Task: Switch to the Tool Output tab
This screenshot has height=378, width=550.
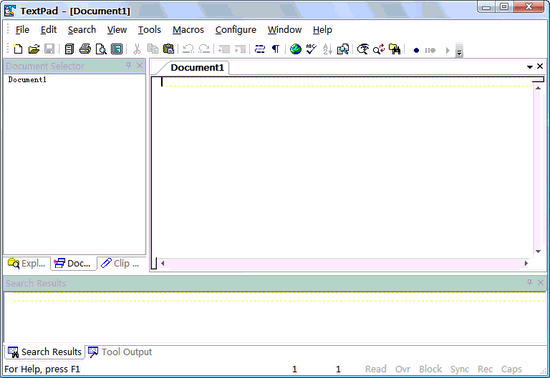Action: coord(120,352)
